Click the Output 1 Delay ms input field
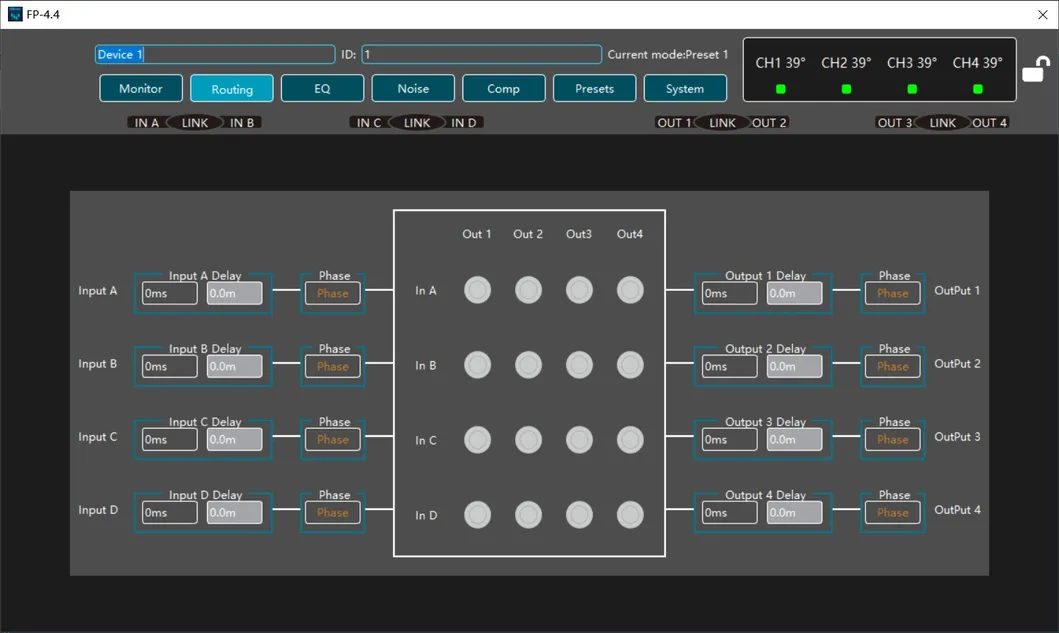The height and width of the screenshot is (633, 1059). (728, 293)
